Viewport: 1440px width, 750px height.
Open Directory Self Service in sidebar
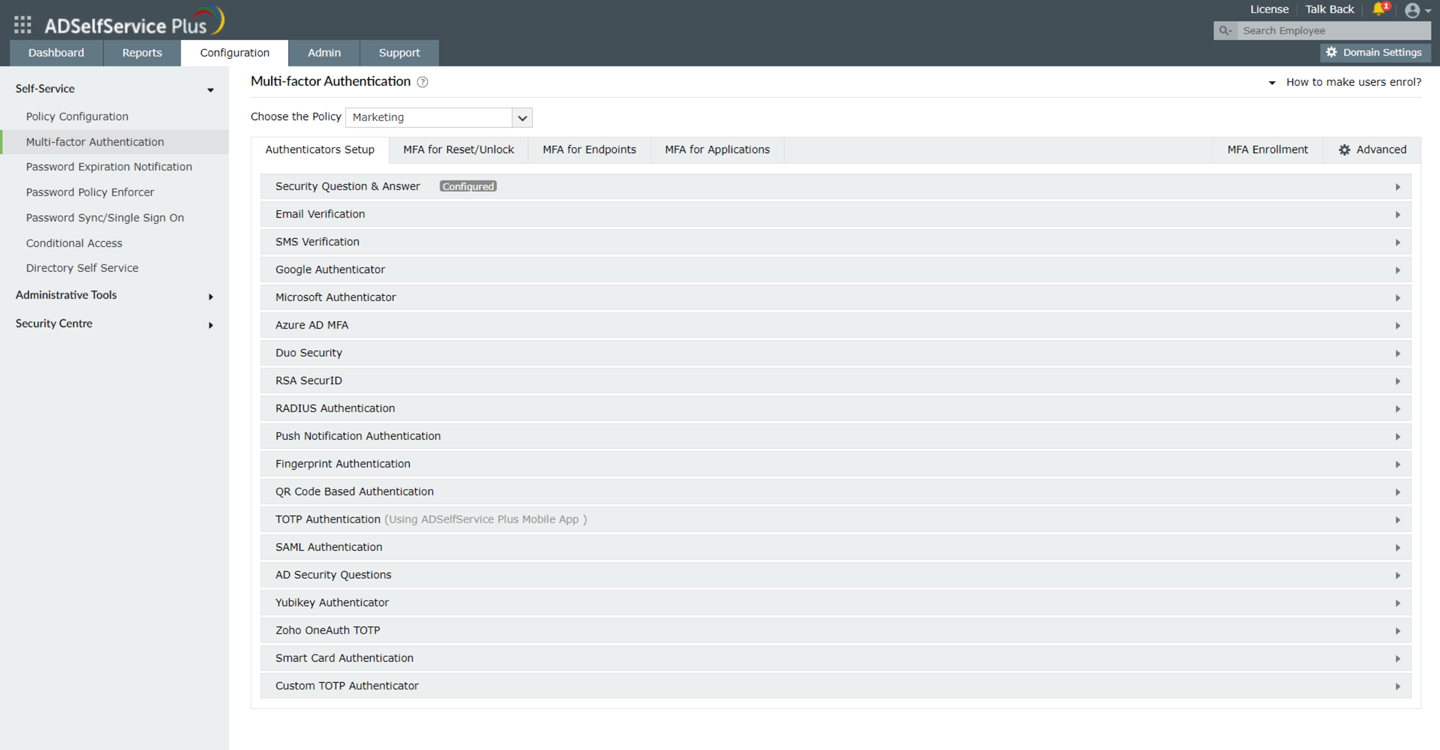pos(82,268)
